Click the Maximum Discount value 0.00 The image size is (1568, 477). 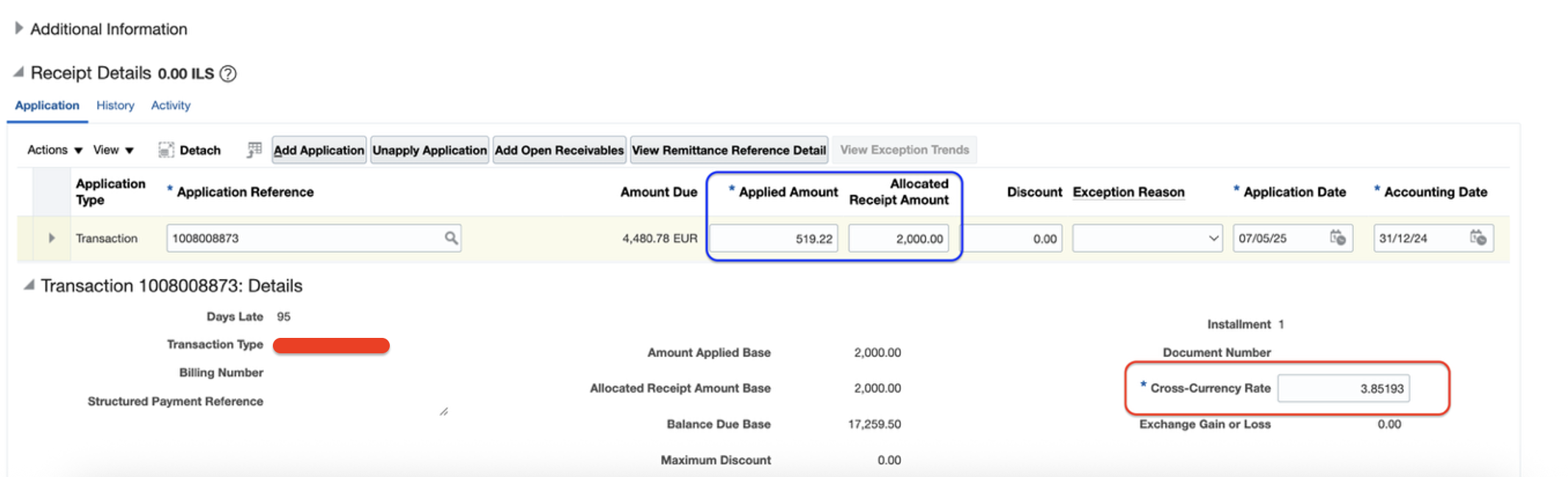(889, 460)
